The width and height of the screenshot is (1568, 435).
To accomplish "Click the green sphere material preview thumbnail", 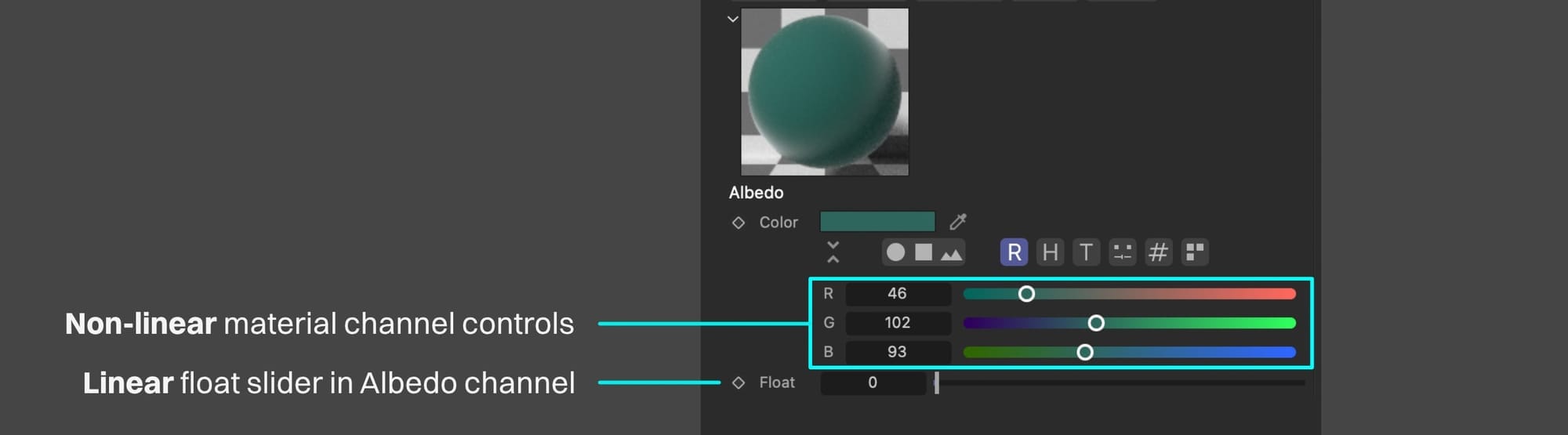I will (825, 92).
